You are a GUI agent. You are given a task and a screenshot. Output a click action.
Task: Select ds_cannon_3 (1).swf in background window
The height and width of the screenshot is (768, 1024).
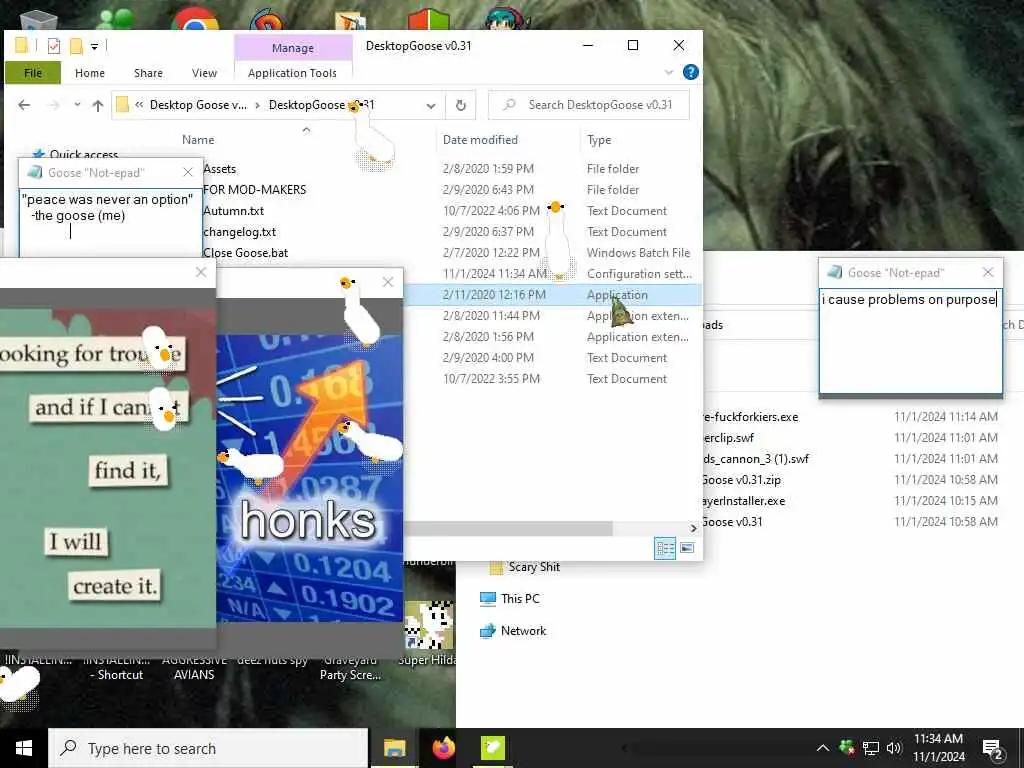[x=756, y=458]
